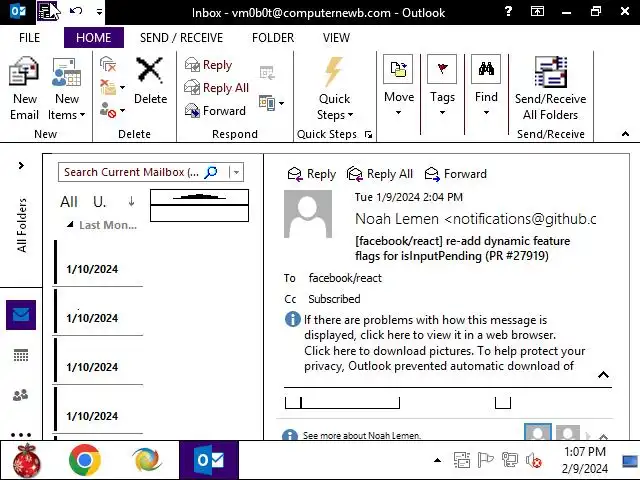Toggle the sort order arrow
This screenshot has width=640, height=480.
(x=131, y=201)
